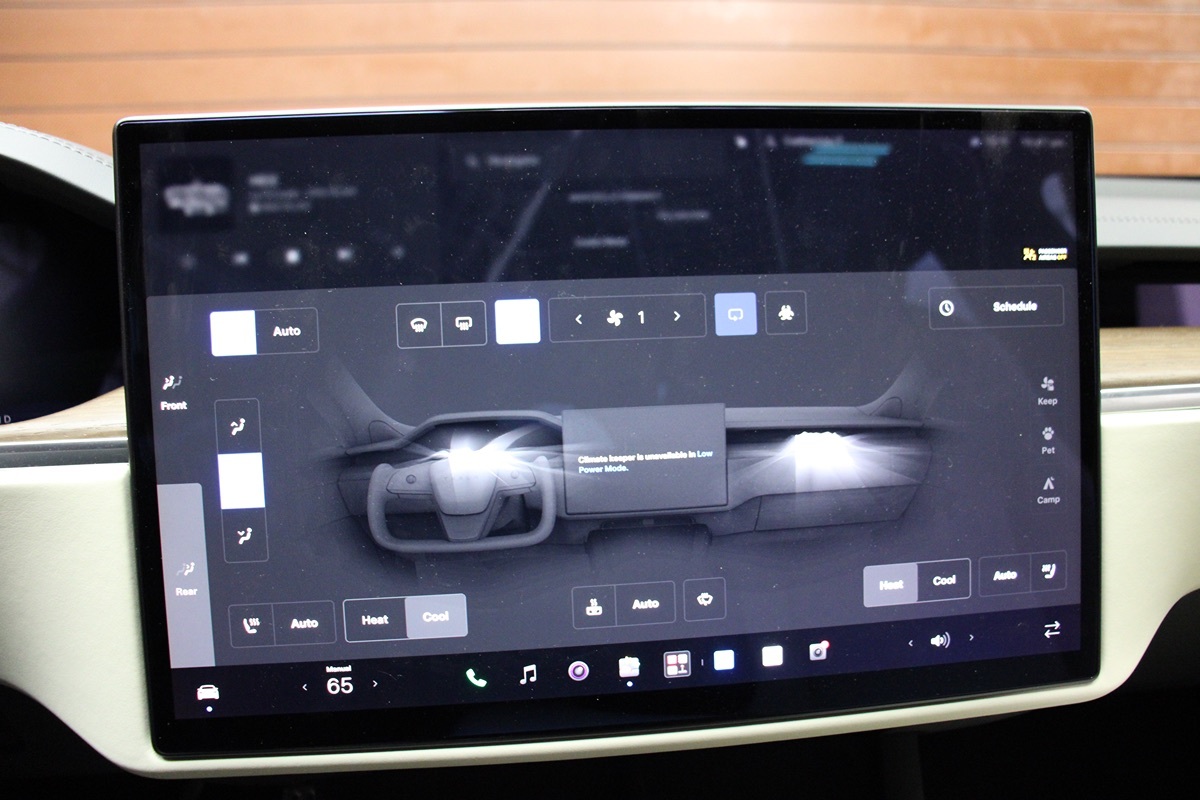Screen dimensions: 1200x800
Task: Set passenger seat heater to Auto
Action: (1005, 575)
